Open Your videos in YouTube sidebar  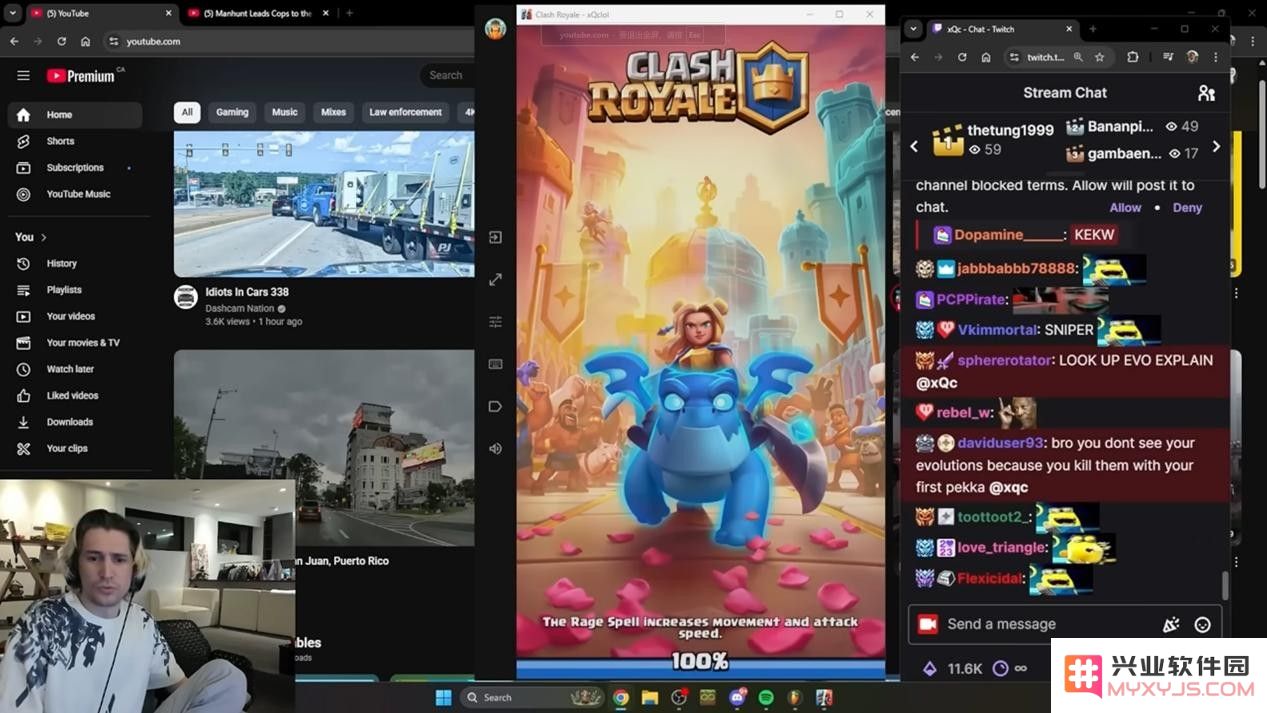click(x=75, y=316)
